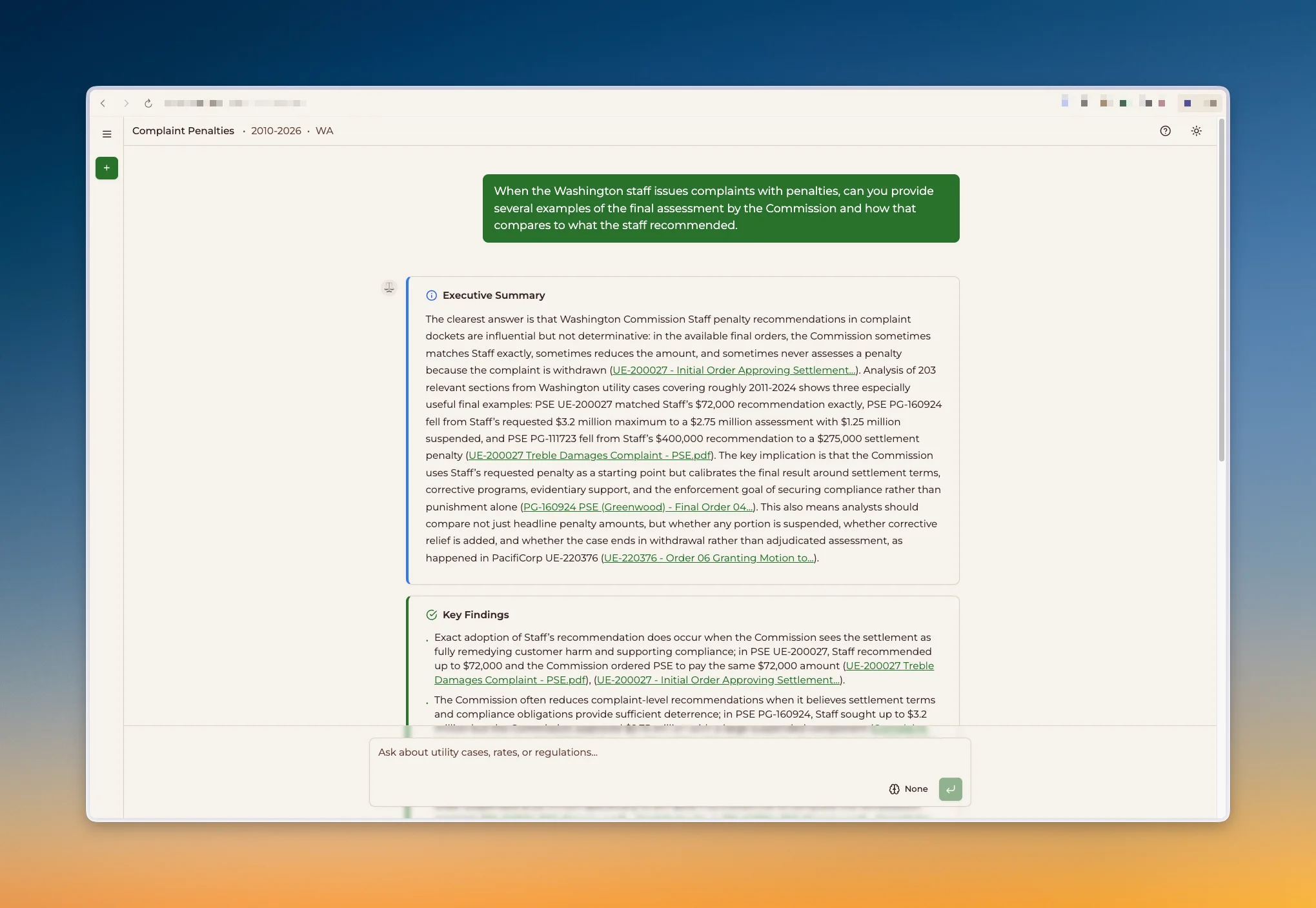Click the WA filter label in header
Viewport: 1316px width, 908px height.
[x=324, y=130]
